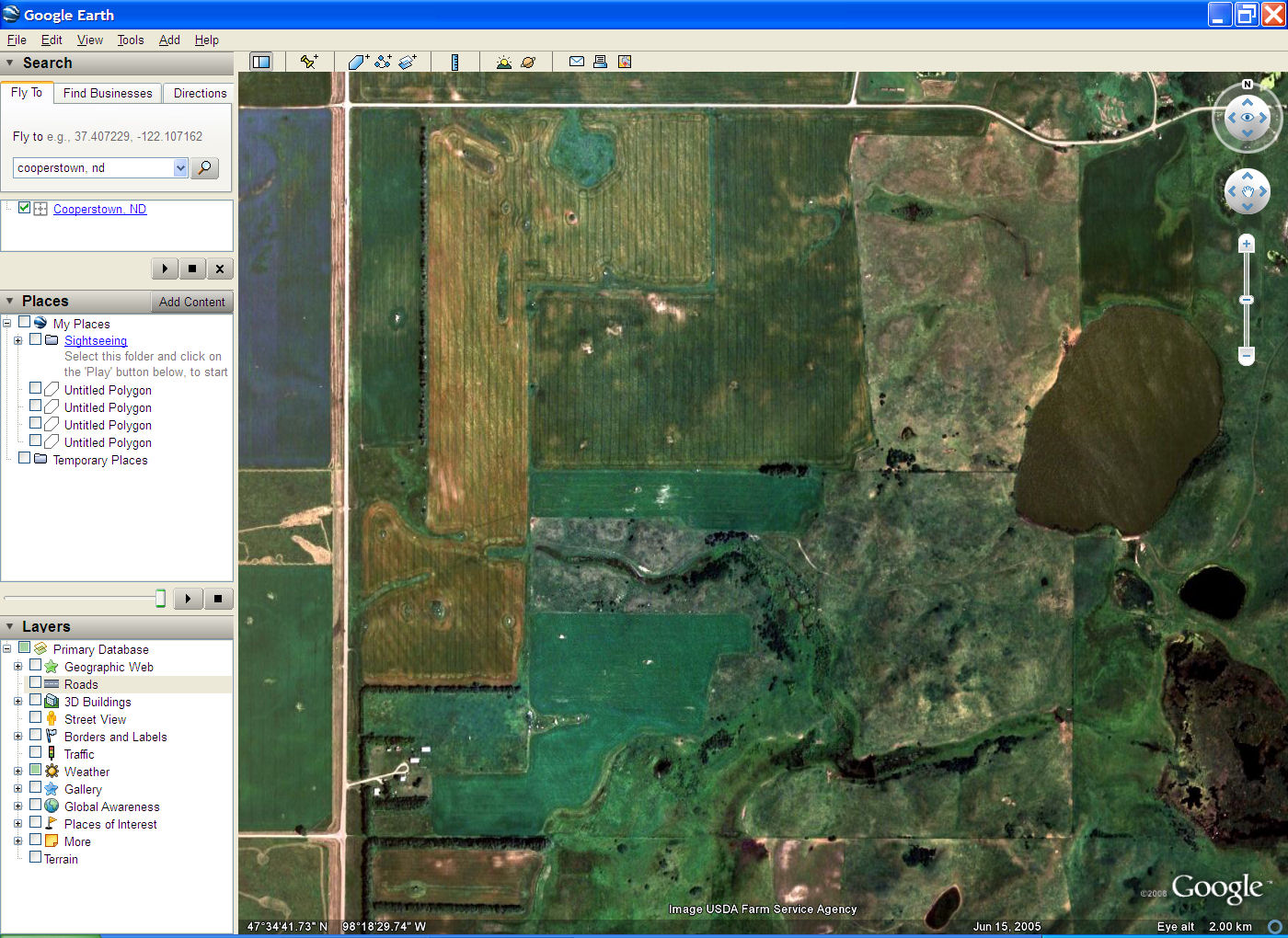Open view in Google Maps icon

click(x=625, y=62)
